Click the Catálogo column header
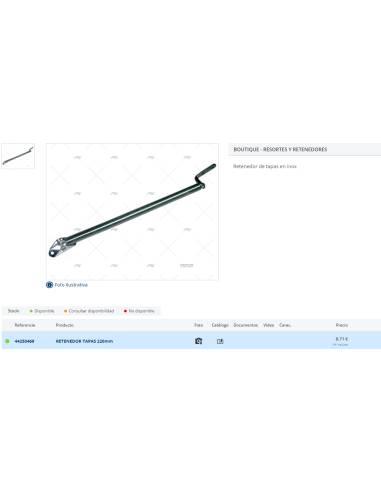381x492 pixels. click(x=220, y=325)
